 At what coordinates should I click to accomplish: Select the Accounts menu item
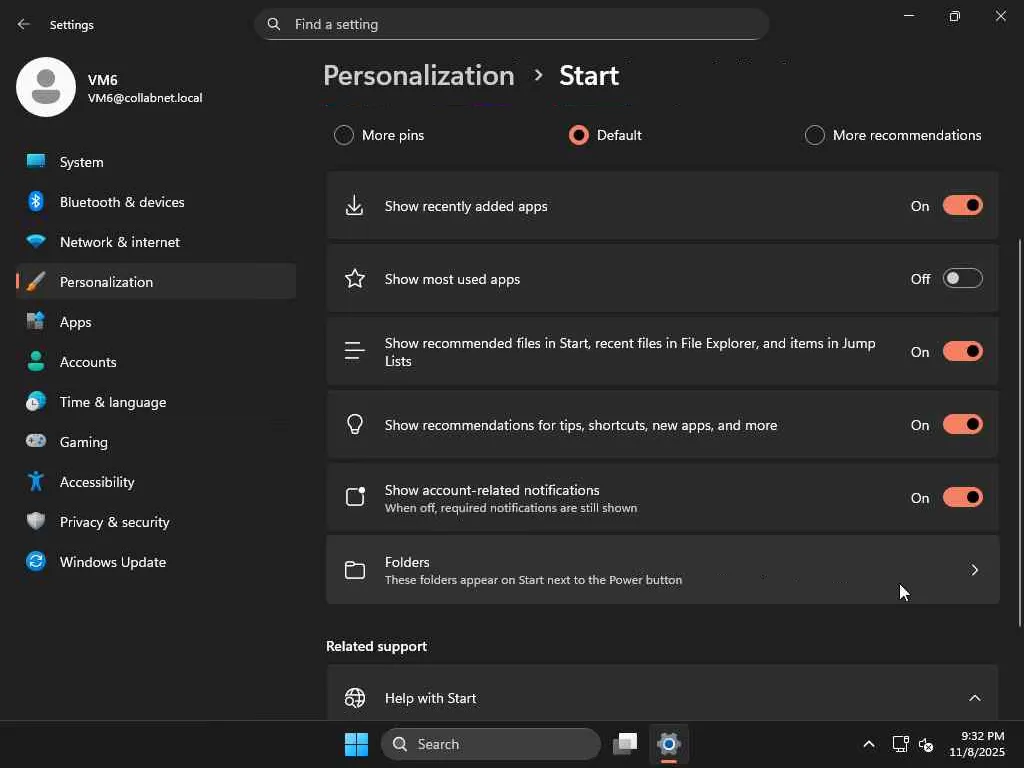(88, 362)
